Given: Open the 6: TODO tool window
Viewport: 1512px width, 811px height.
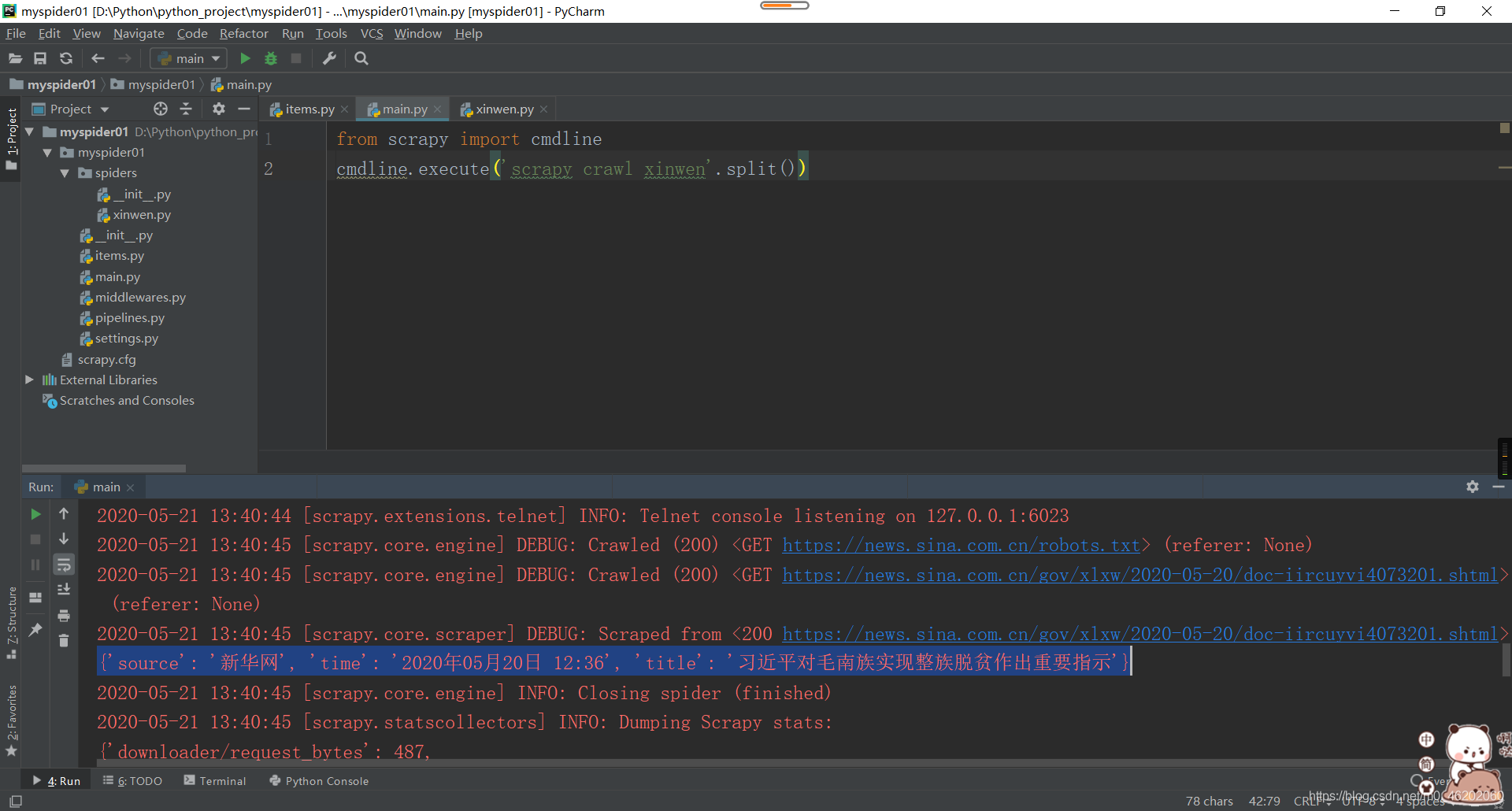Looking at the screenshot, I should [x=132, y=780].
